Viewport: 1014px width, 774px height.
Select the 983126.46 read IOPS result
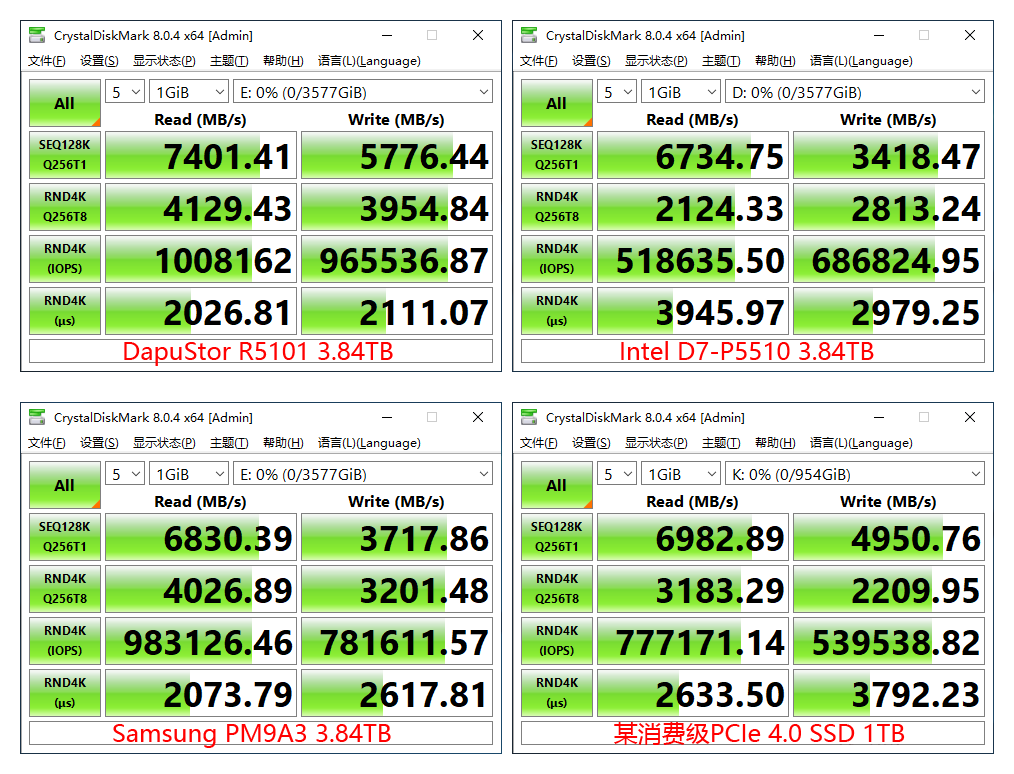[x=200, y=641]
